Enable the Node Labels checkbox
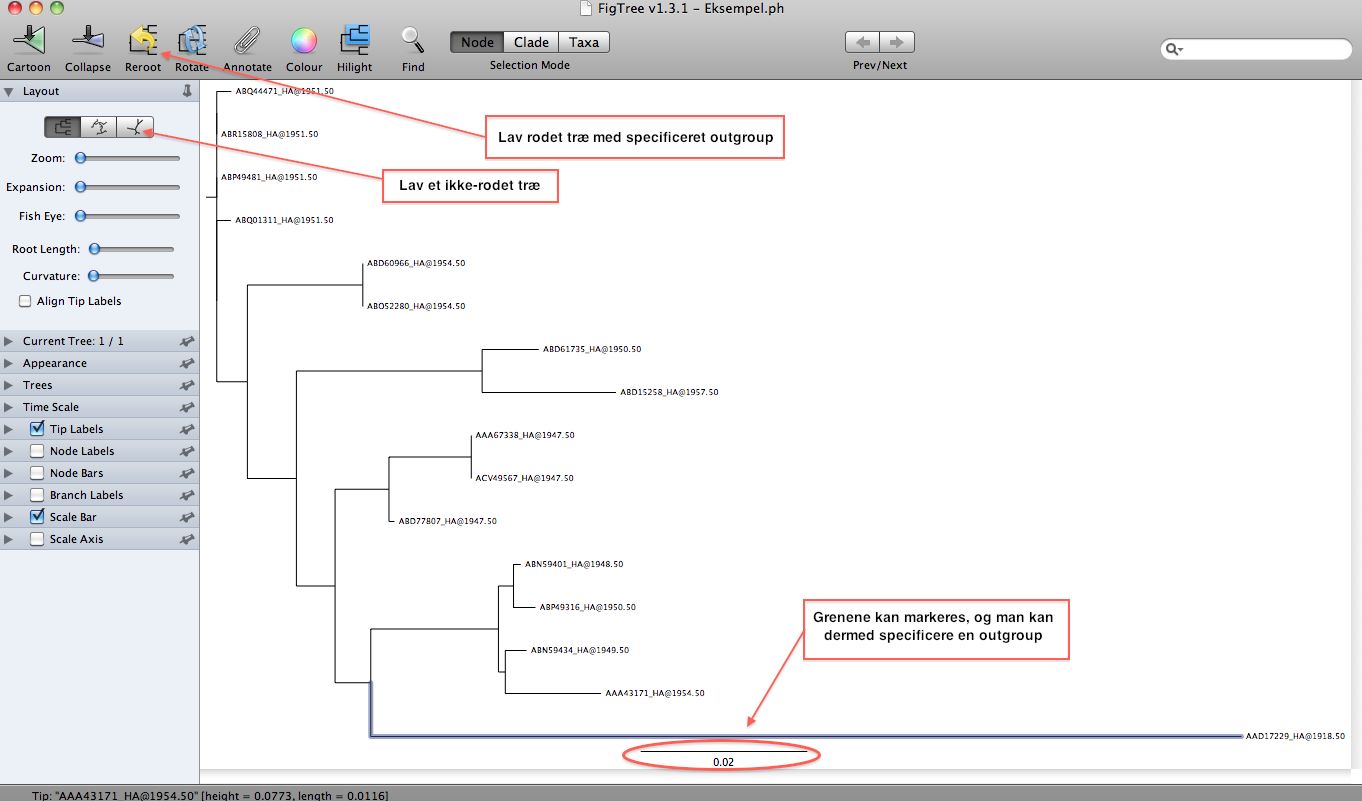This screenshot has height=801, width=1362. tap(37, 451)
